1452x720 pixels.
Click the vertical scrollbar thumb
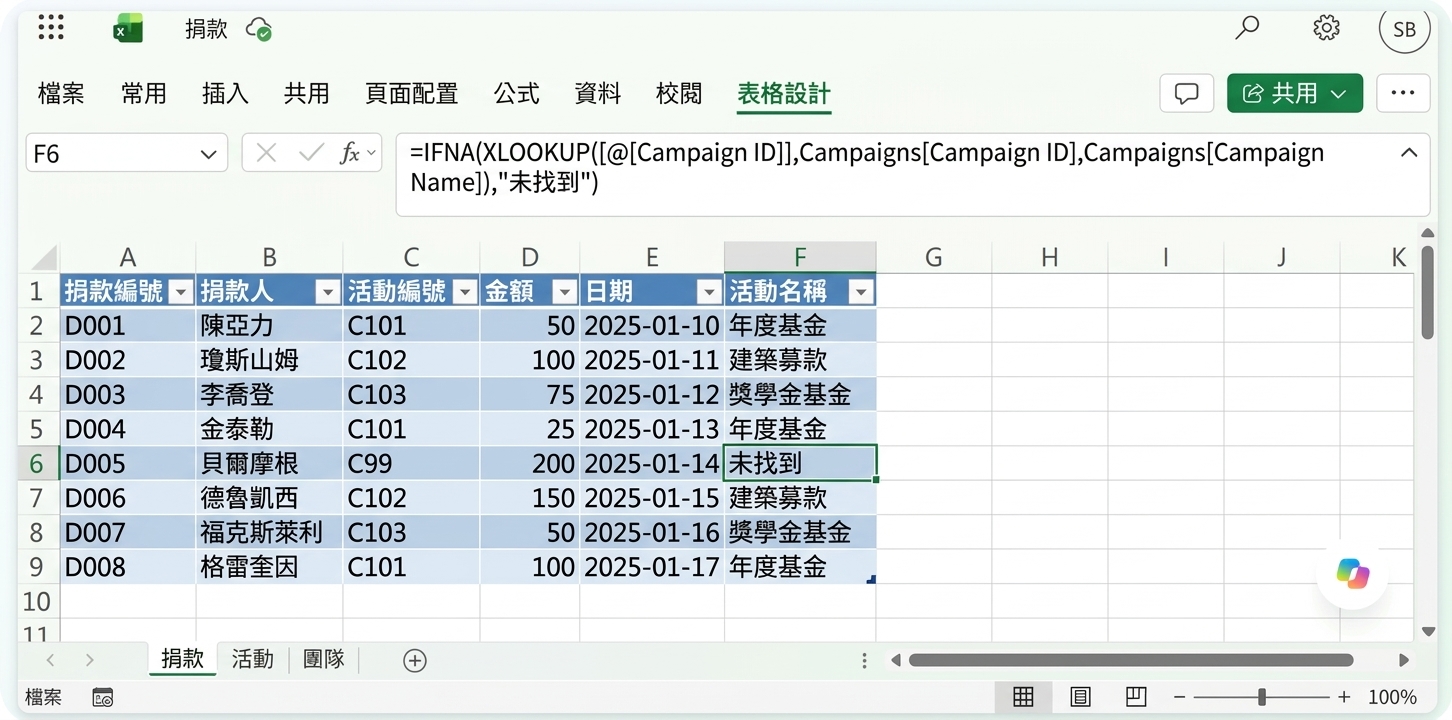(1428, 292)
